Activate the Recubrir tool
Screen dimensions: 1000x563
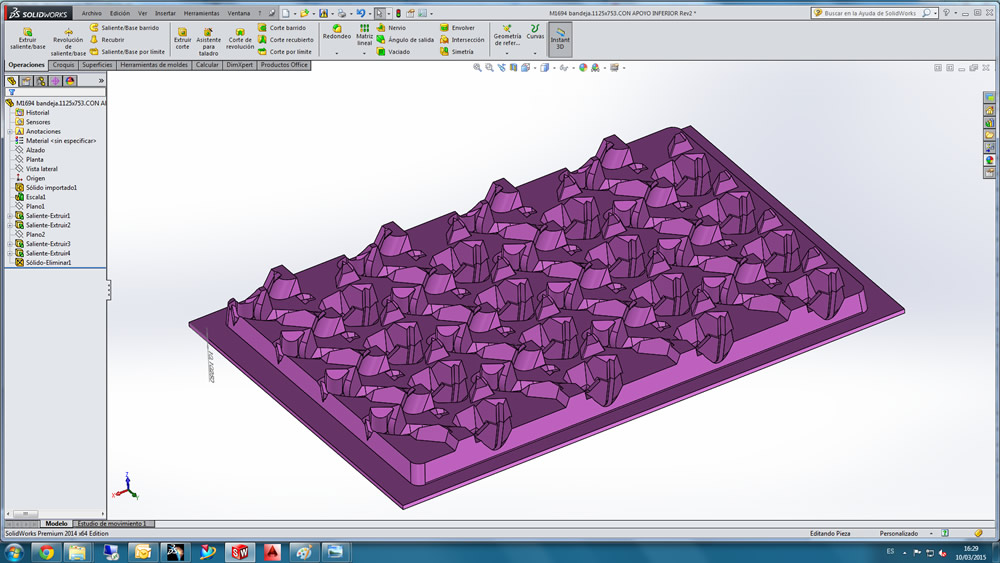(x=107, y=40)
